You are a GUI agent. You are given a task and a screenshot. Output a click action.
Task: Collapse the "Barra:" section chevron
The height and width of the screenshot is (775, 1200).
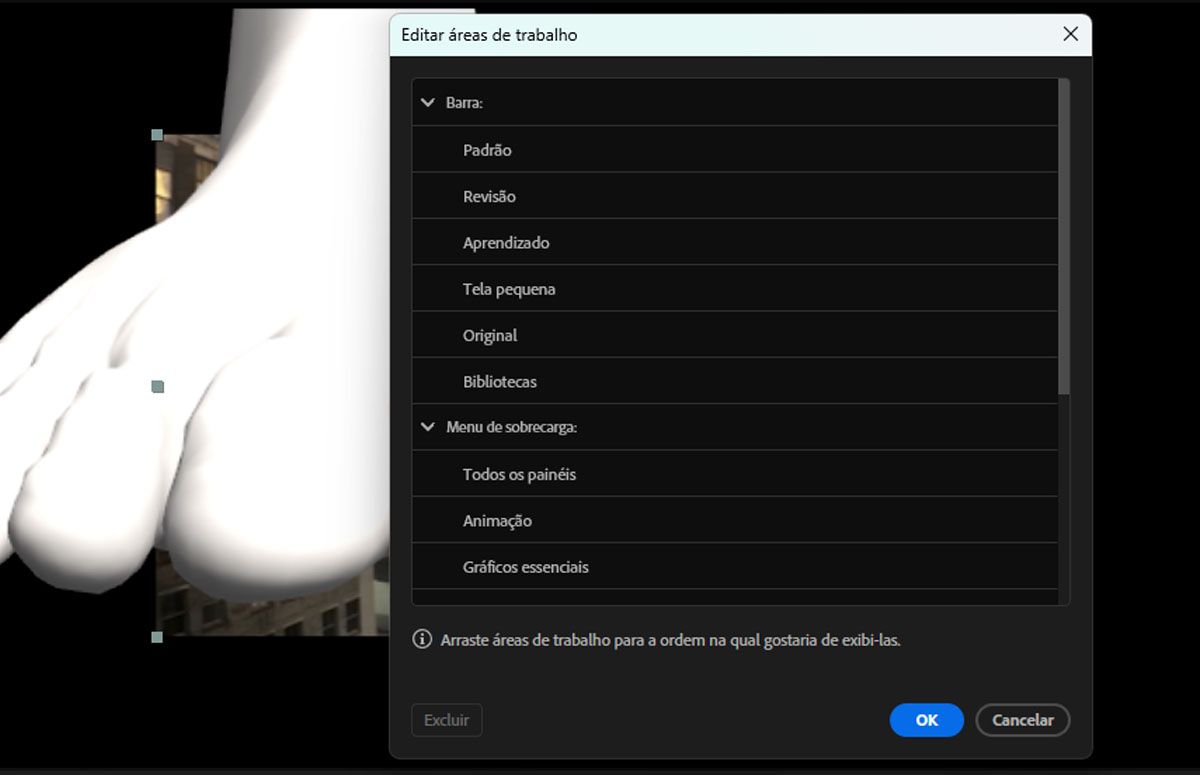point(428,102)
